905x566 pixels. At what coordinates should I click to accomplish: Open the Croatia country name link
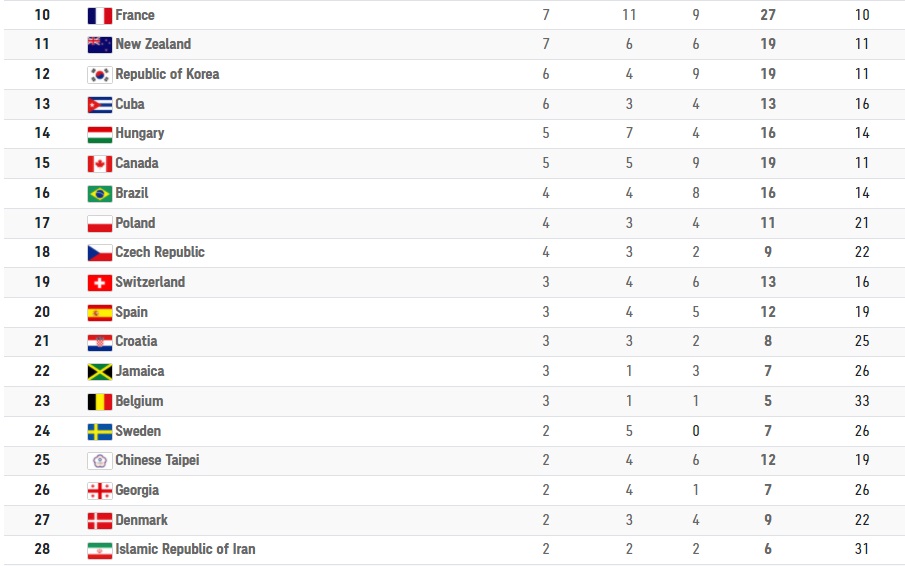pyautogui.click(x=136, y=341)
